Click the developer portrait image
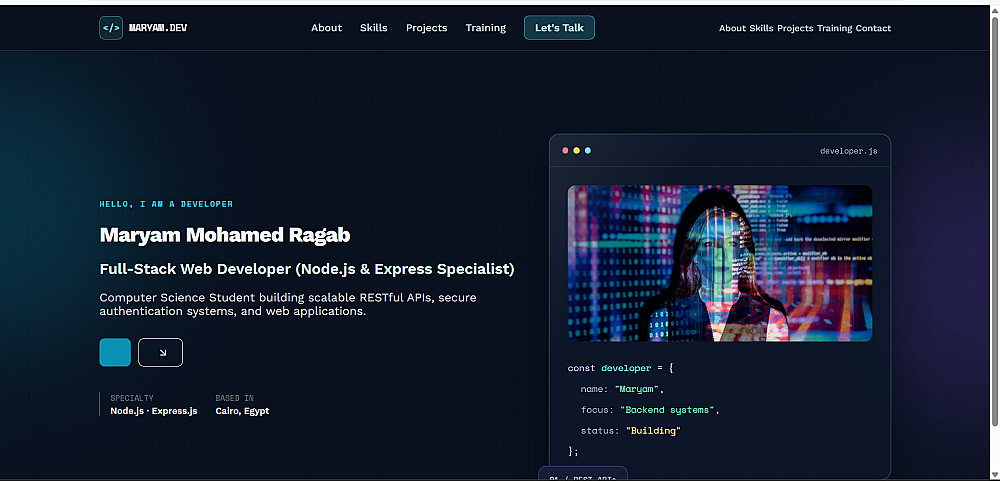Viewport: 1000px width, 481px height. (x=719, y=263)
